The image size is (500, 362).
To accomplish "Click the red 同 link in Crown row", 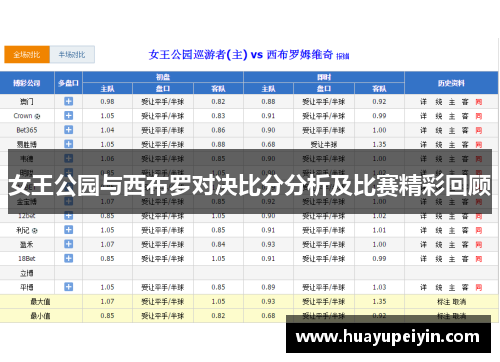I will tap(479, 116).
